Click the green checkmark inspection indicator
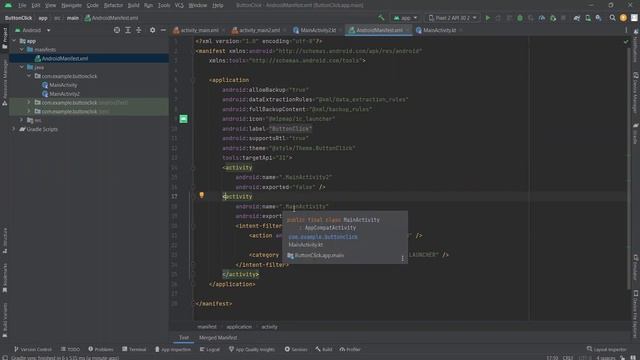 (x=626, y=41)
